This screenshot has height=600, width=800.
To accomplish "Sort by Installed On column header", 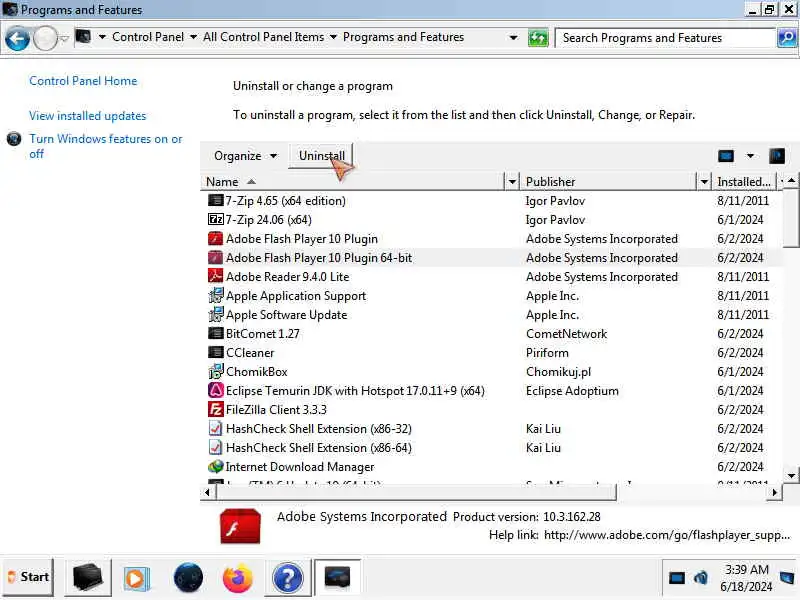I will point(744,182).
